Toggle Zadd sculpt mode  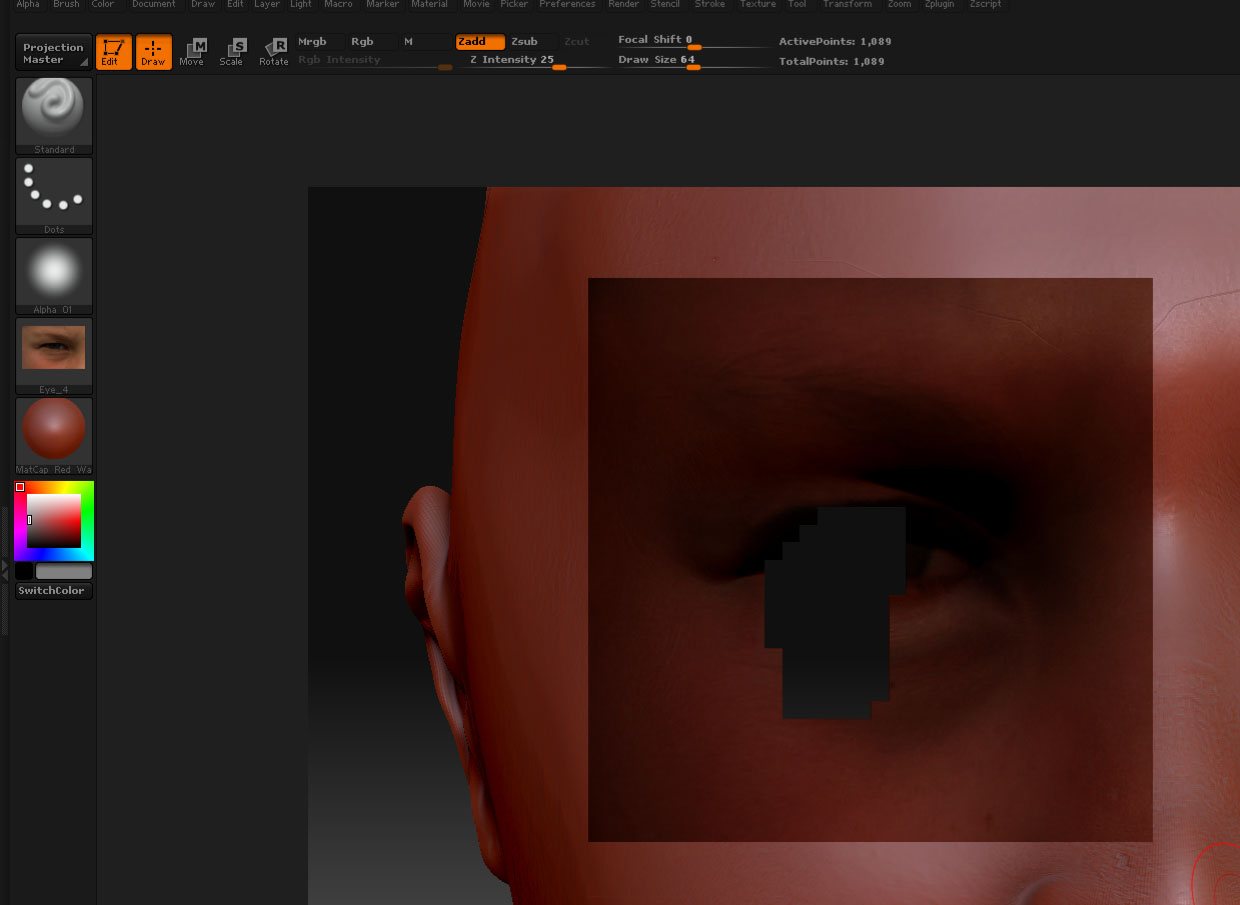click(480, 42)
